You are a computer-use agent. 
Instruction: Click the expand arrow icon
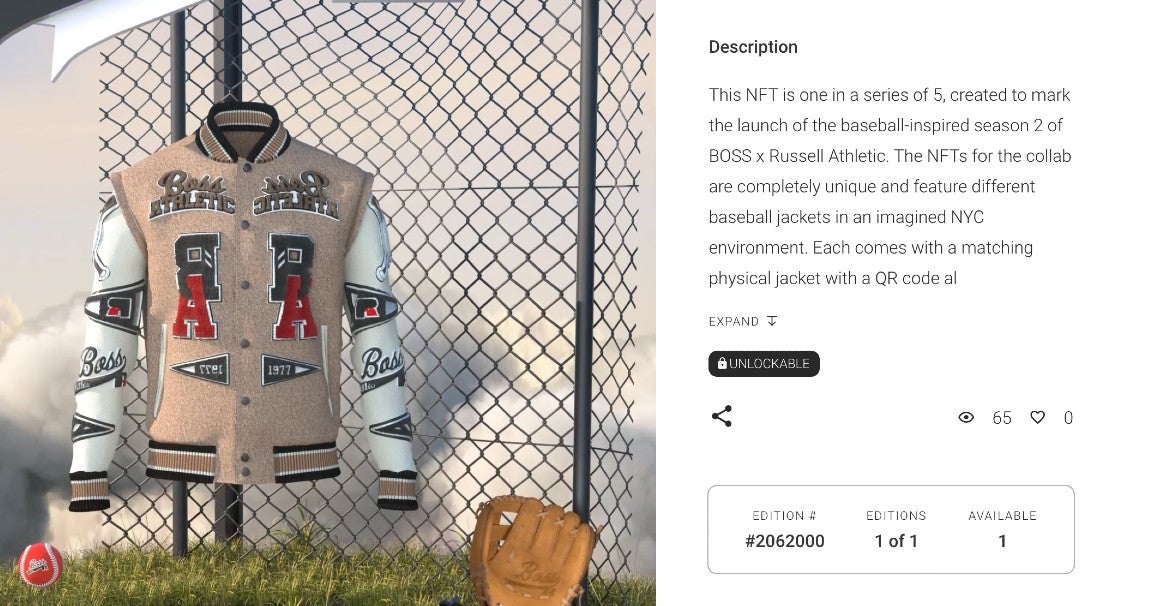(772, 321)
